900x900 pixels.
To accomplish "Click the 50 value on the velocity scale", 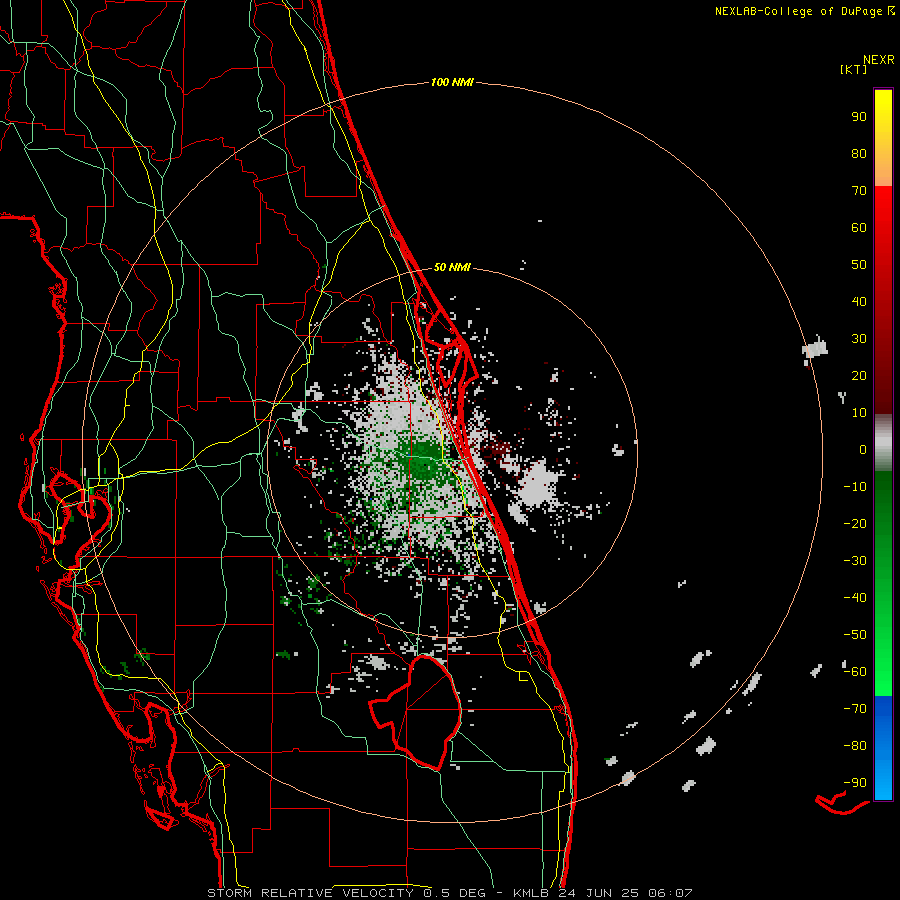I will pos(859,265).
